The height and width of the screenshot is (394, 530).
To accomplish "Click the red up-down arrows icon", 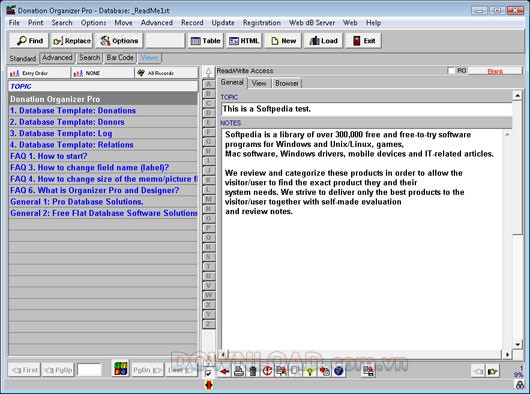I will (x=209, y=385).
